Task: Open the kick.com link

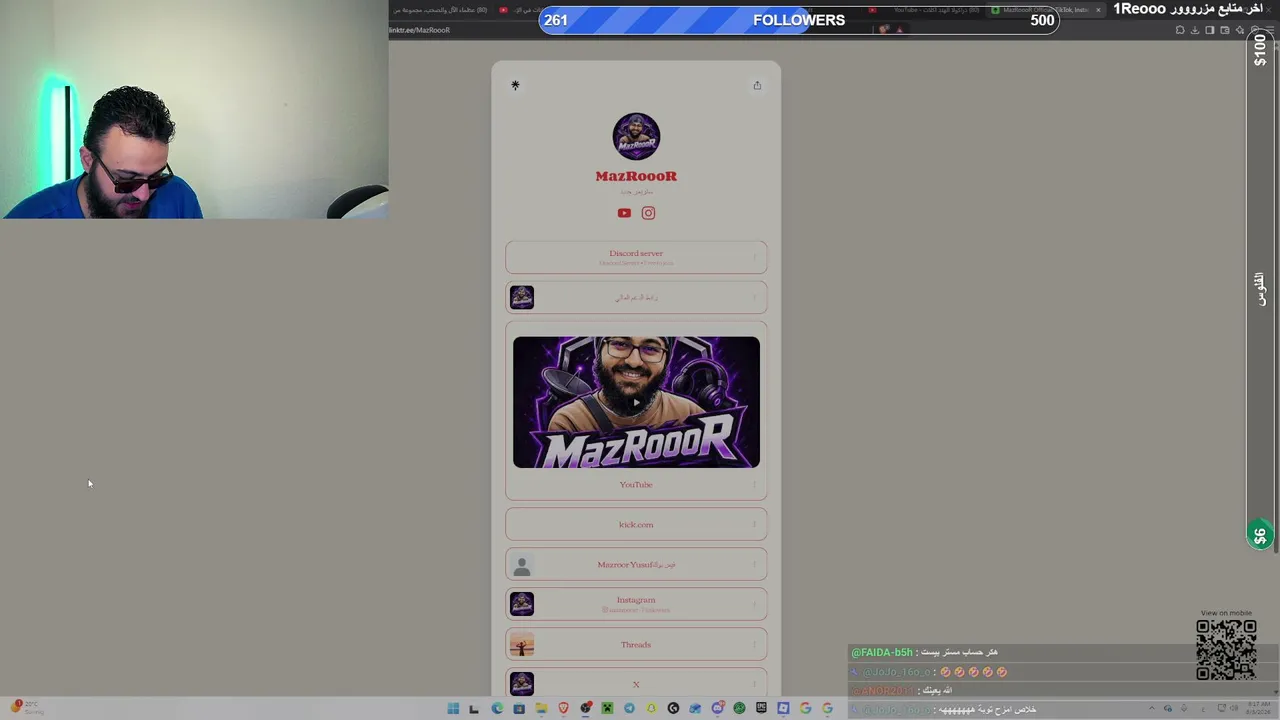Action: click(636, 525)
